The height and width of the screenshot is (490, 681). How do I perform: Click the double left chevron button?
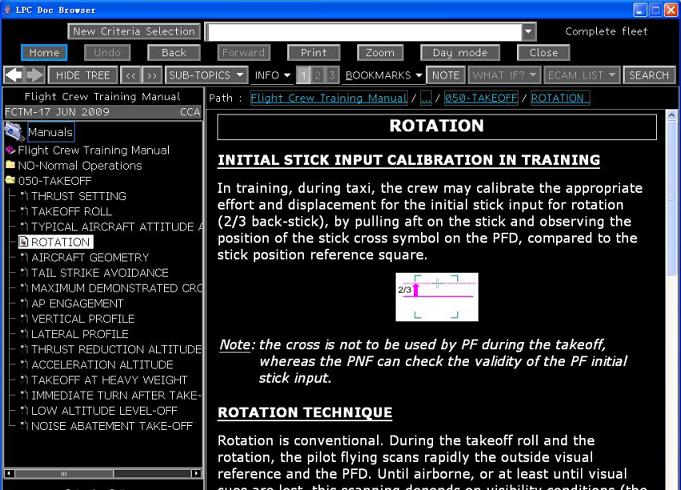[131, 75]
